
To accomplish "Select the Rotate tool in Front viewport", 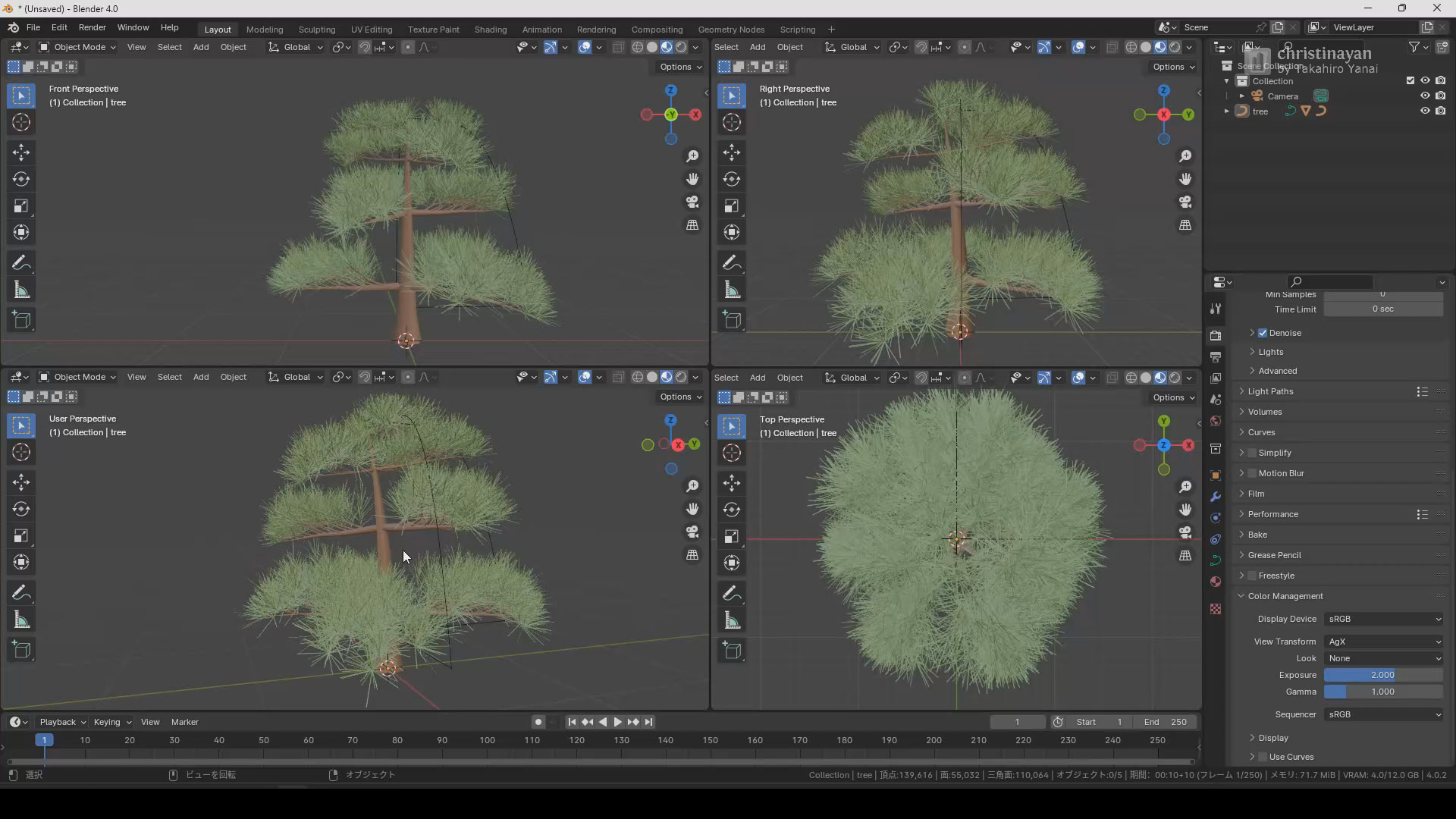I will point(21,179).
